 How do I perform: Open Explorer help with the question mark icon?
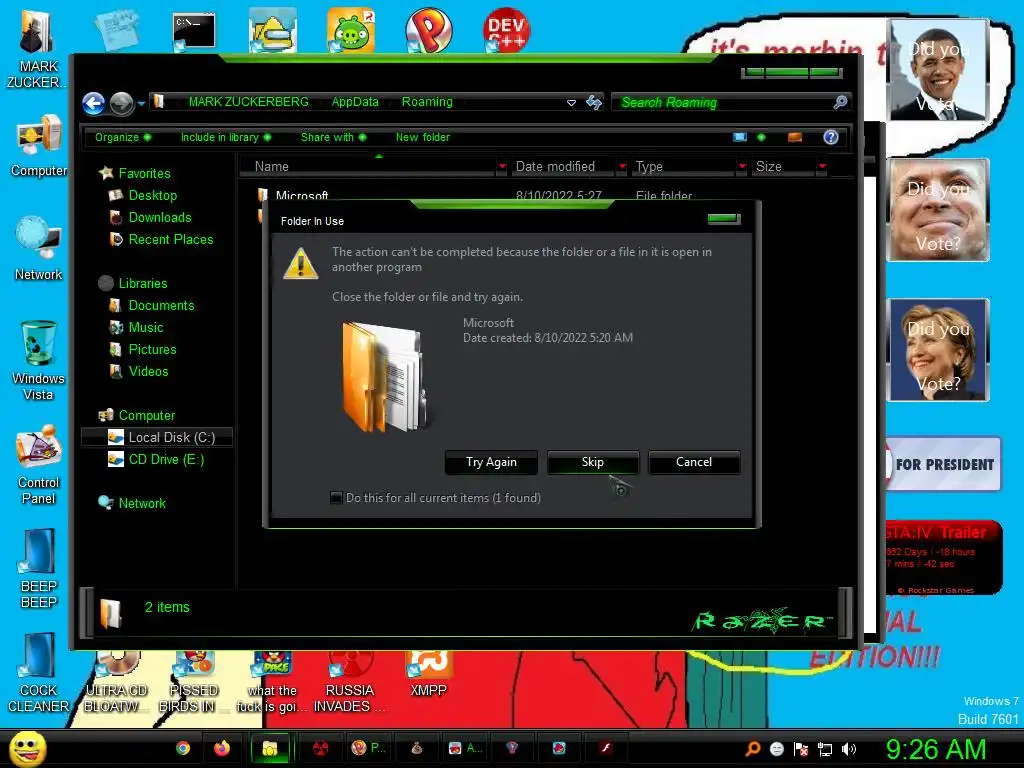coord(831,137)
